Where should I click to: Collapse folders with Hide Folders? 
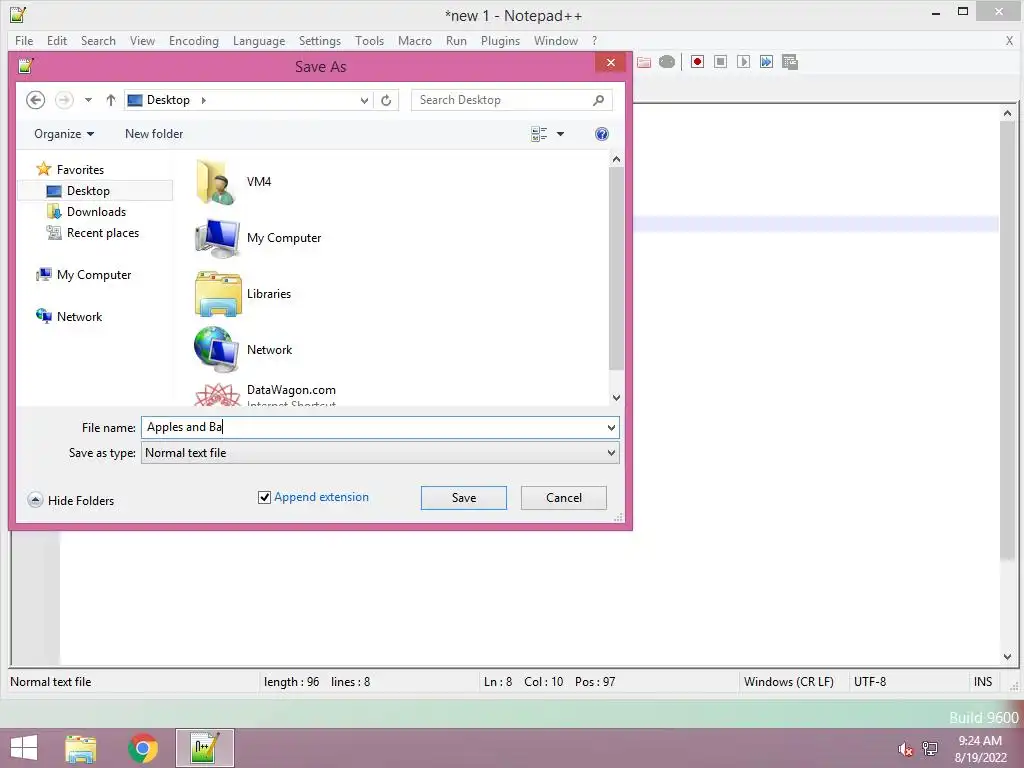point(71,501)
